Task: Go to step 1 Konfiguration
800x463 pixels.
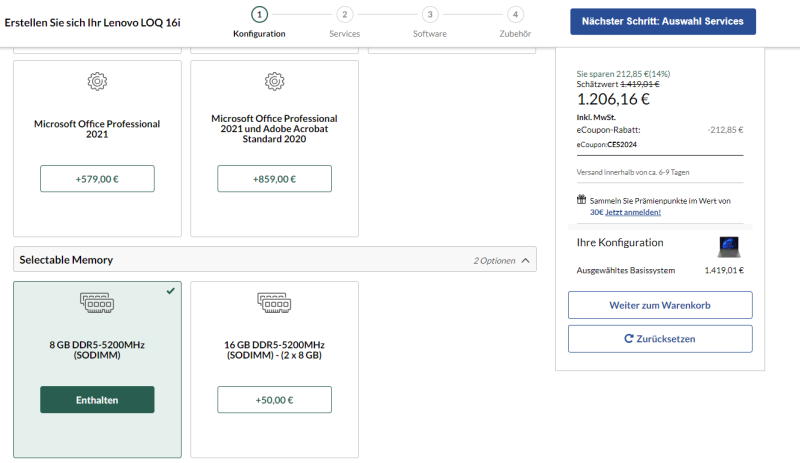Action: 259,23
